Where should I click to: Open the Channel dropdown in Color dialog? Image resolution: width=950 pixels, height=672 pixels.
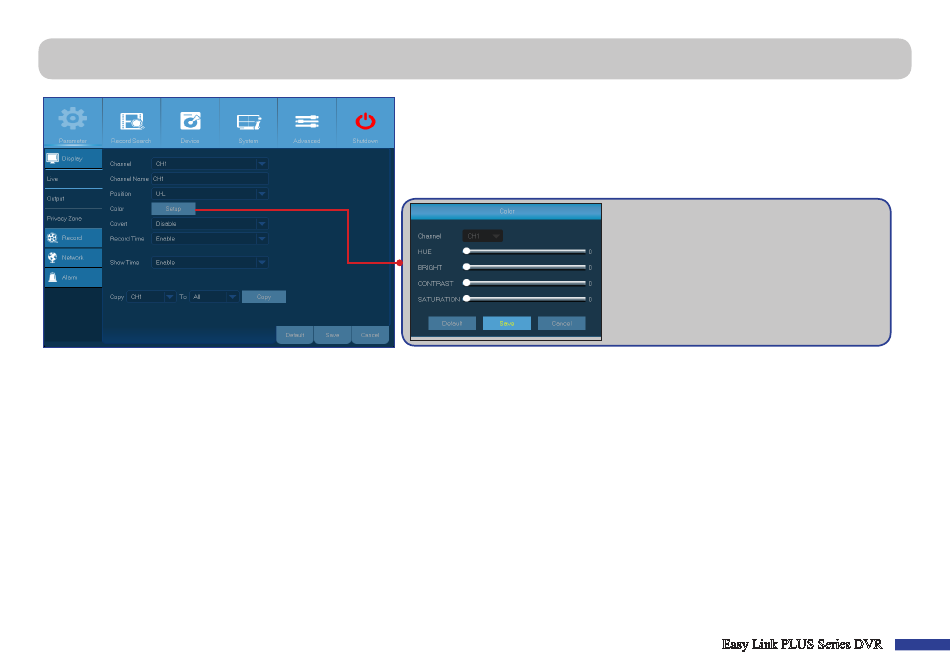pyautogui.click(x=482, y=236)
